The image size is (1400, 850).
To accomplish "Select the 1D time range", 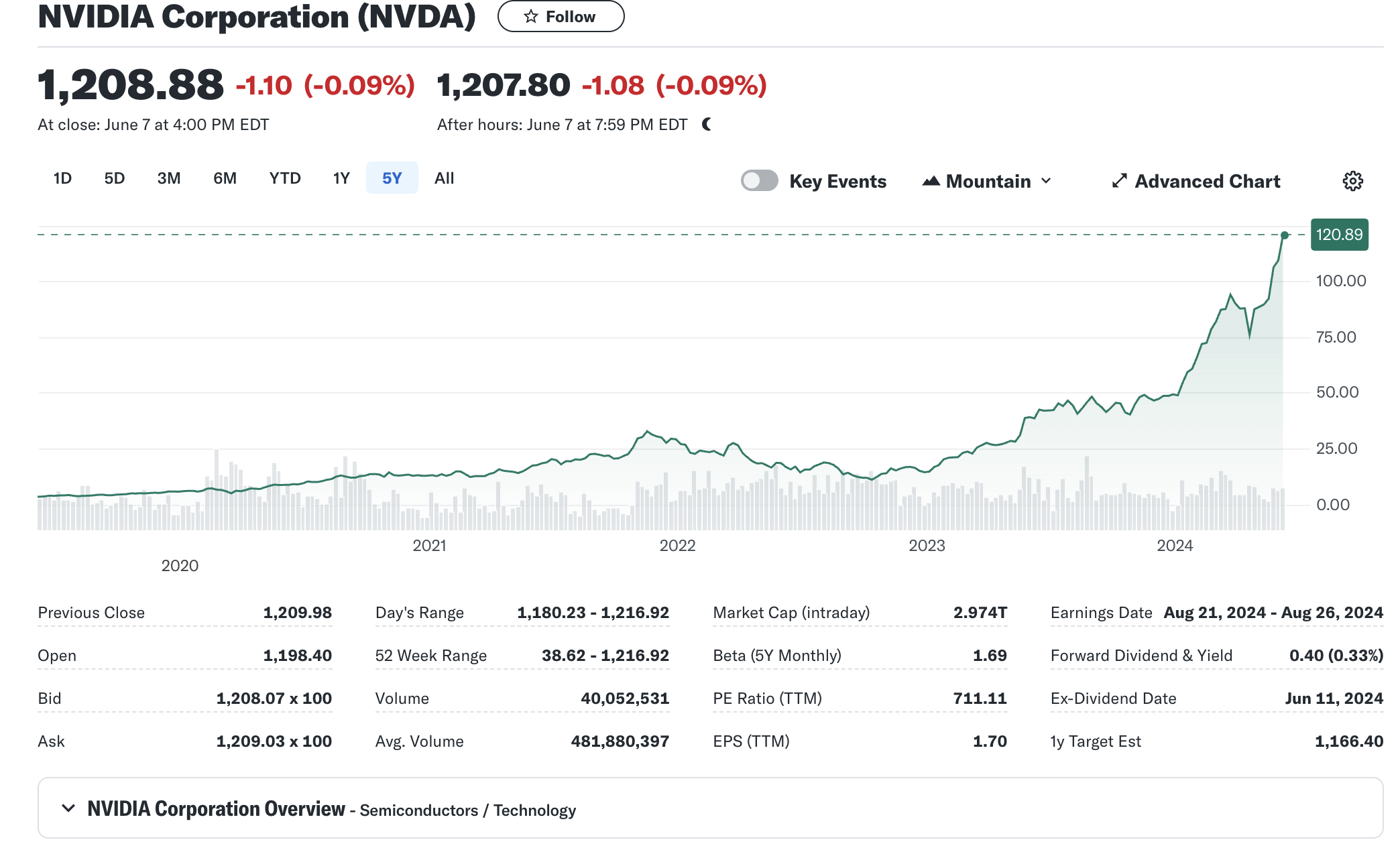I will point(62,178).
